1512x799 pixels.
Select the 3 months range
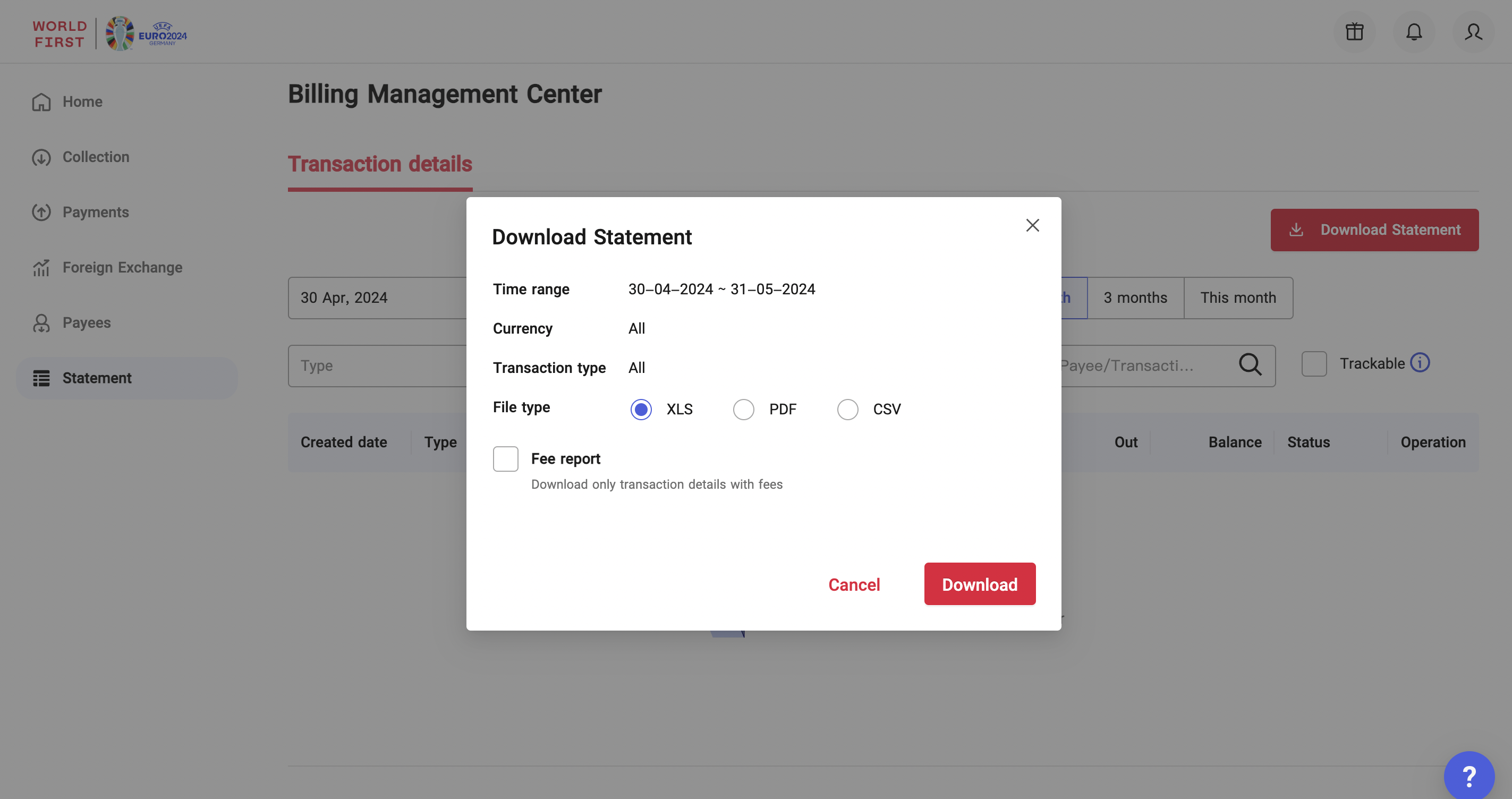(x=1135, y=297)
